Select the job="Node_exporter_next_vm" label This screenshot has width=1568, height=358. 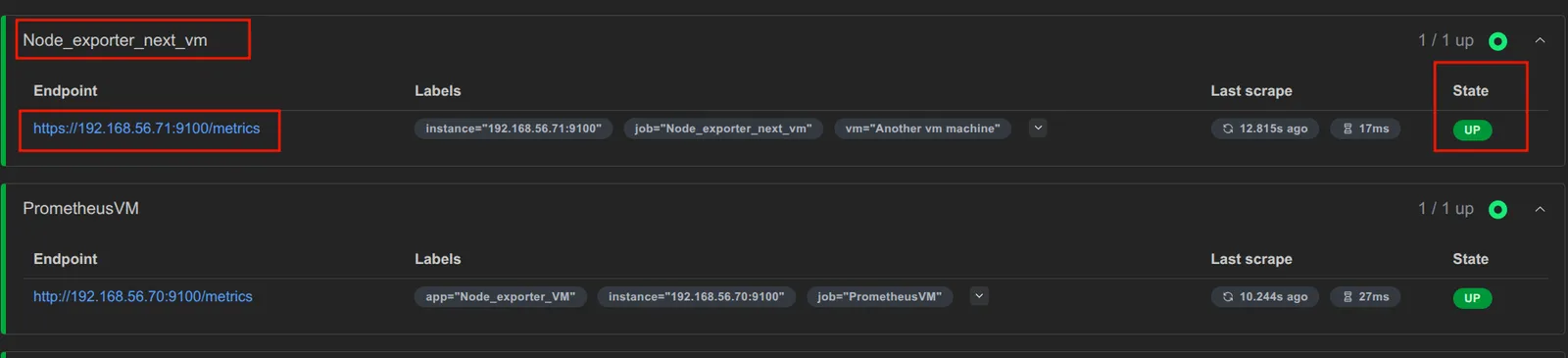pos(723,128)
